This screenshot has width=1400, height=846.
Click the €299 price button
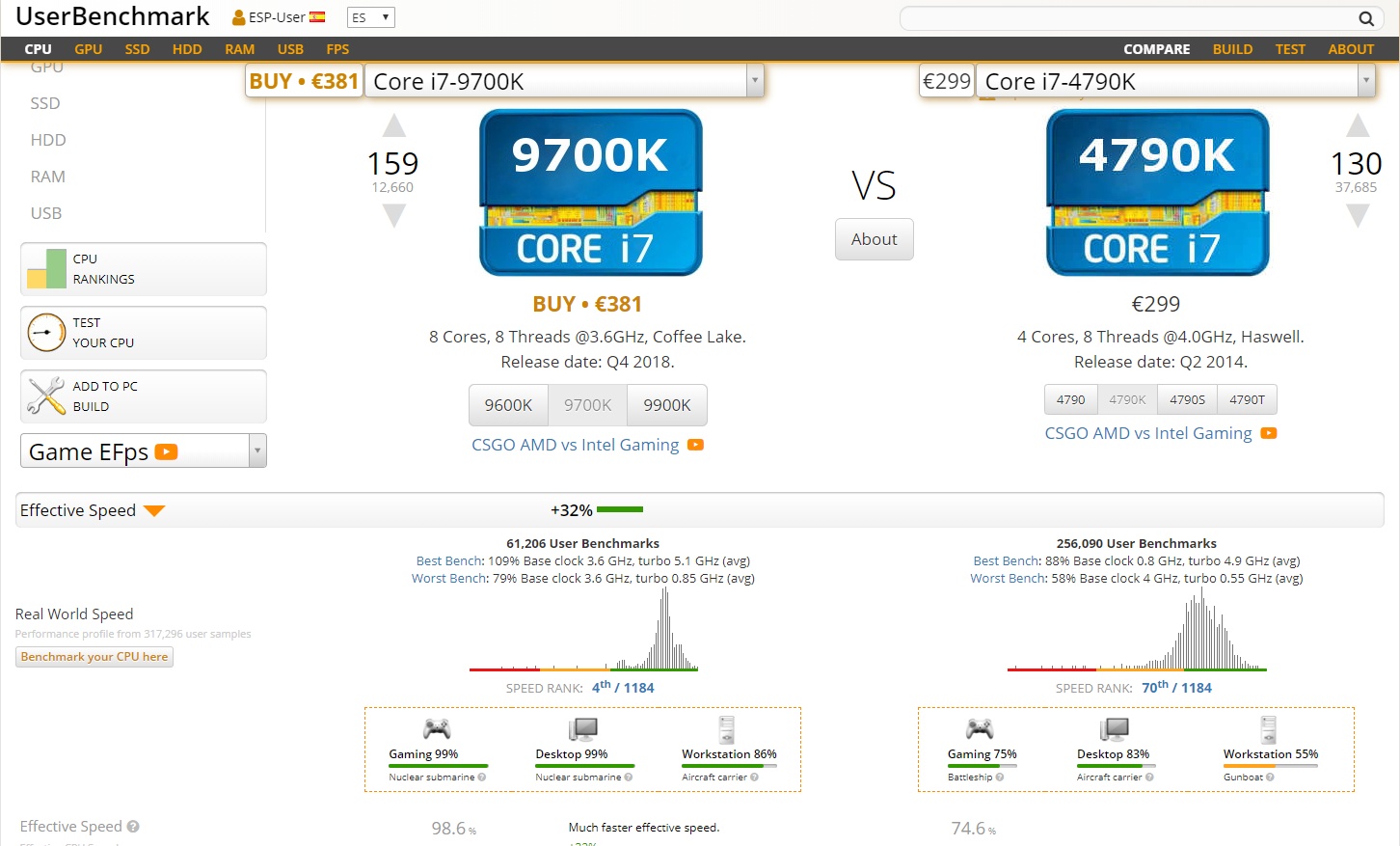(x=947, y=81)
